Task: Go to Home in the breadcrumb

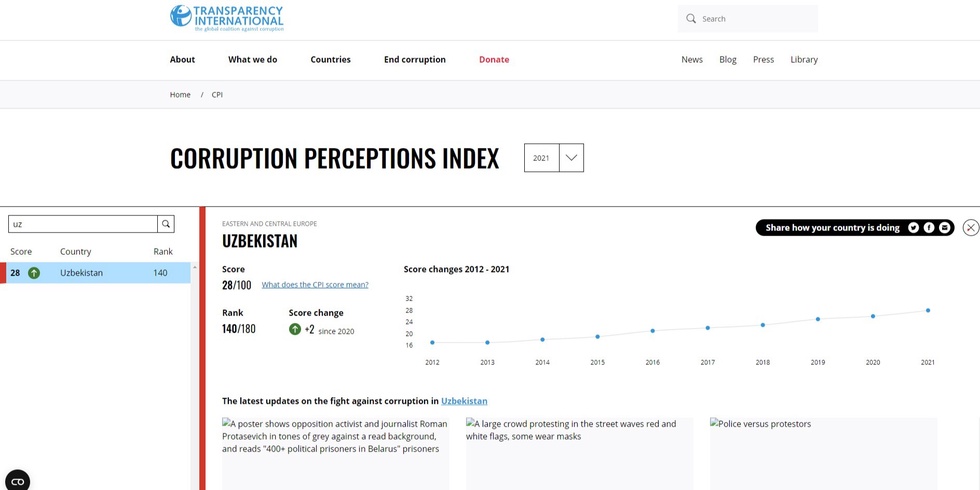Action: tap(180, 95)
